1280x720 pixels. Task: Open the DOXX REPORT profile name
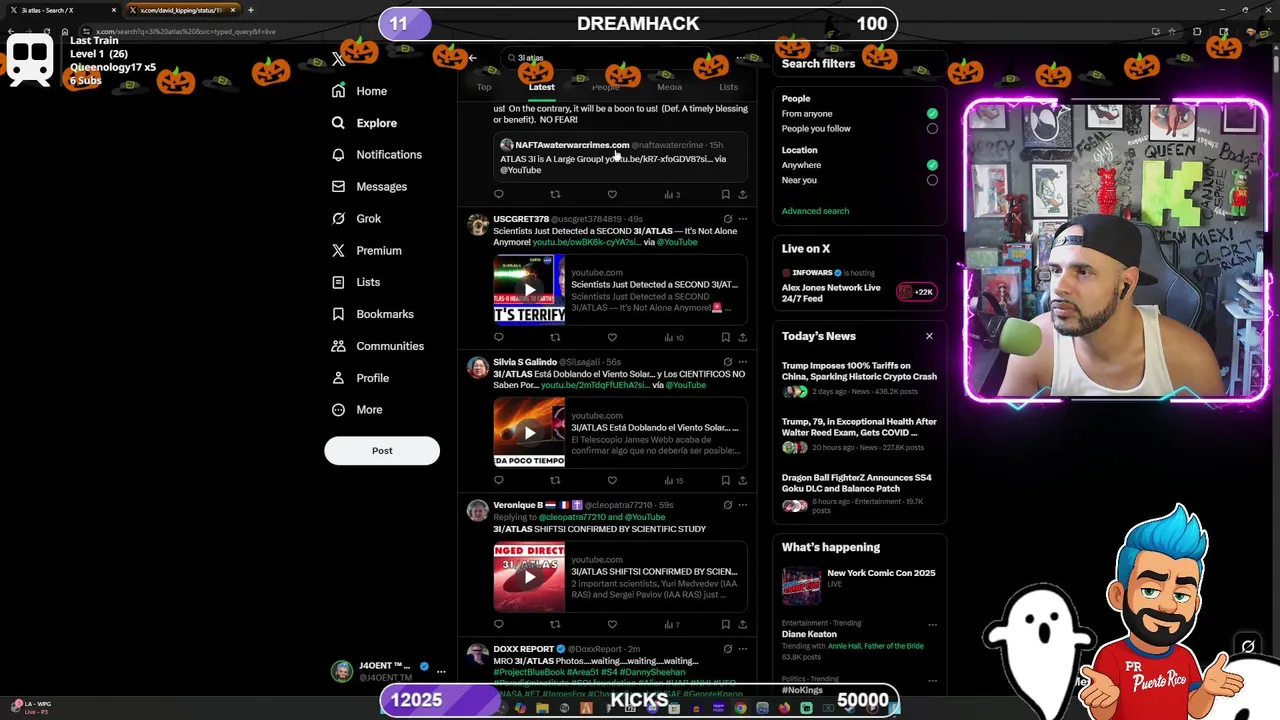point(523,649)
